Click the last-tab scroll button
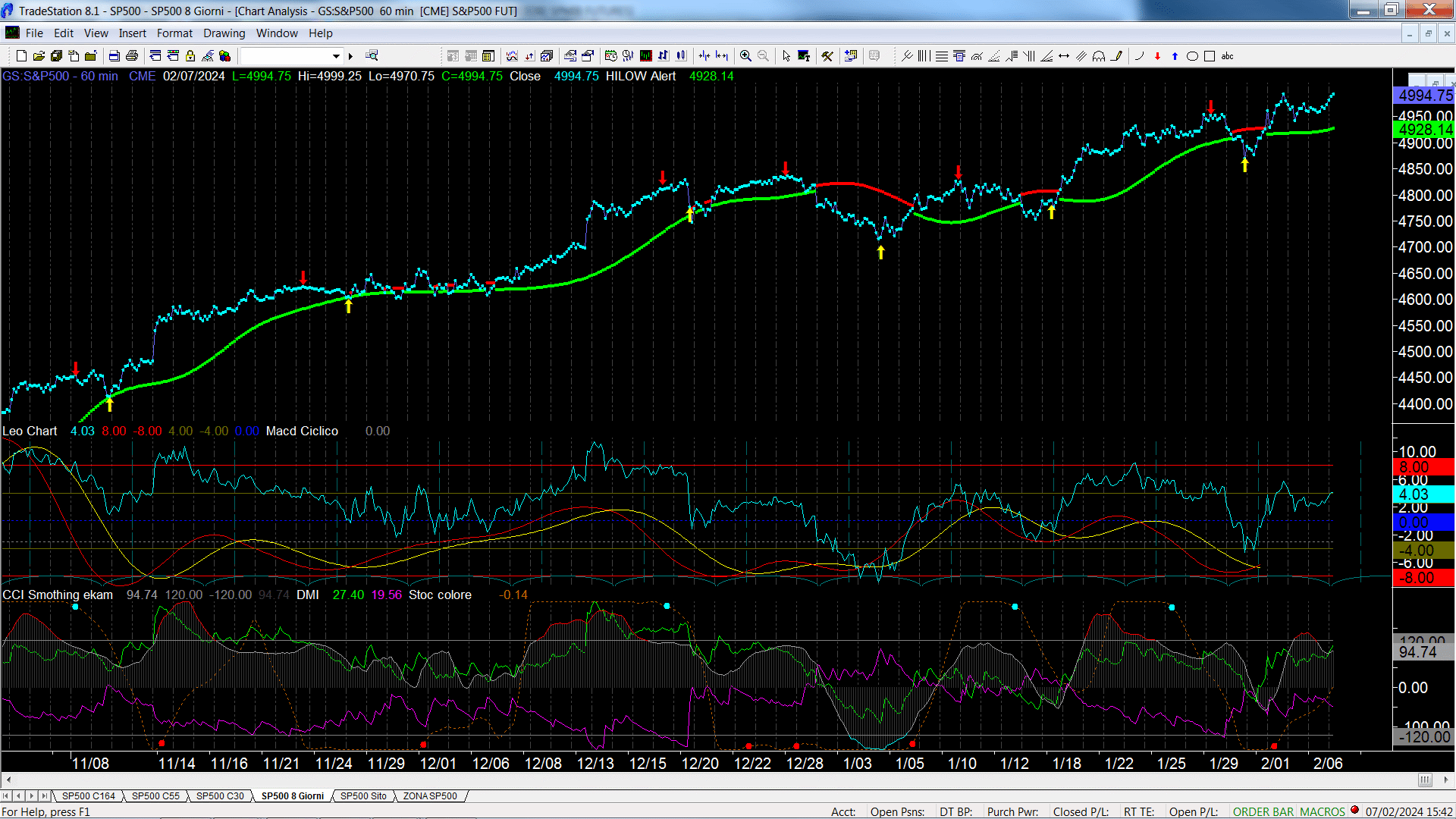The width and height of the screenshot is (1456, 819). 45,796
